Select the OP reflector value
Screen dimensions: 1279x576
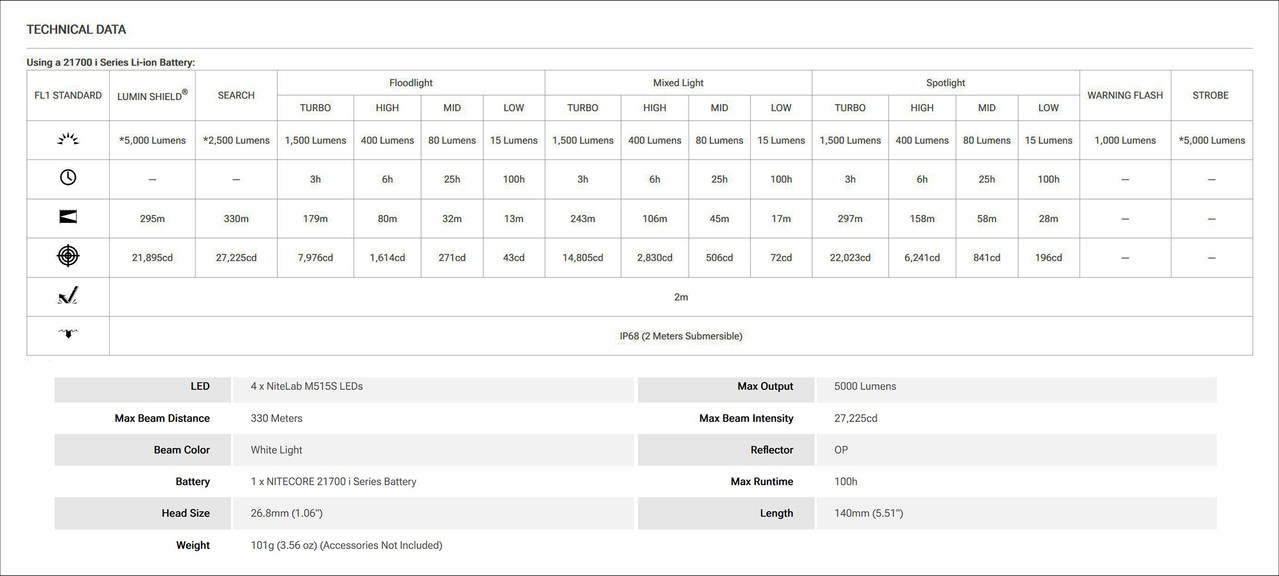[841, 450]
